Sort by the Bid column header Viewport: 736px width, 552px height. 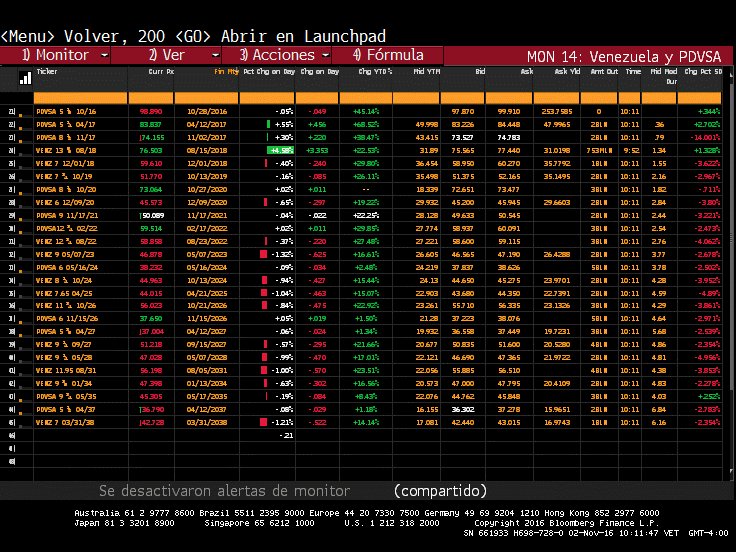click(x=480, y=71)
